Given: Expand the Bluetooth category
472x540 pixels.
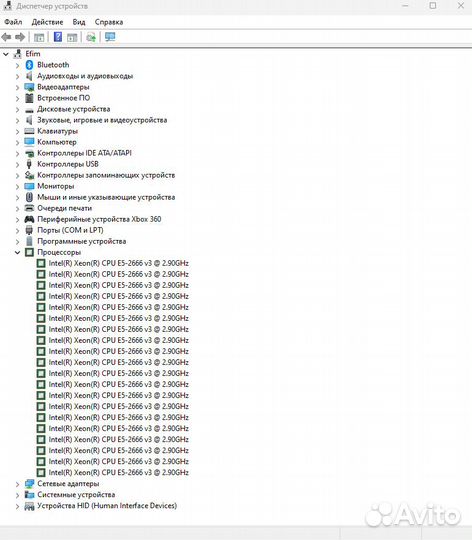Looking at the screenshot, I should pos(18,65).
